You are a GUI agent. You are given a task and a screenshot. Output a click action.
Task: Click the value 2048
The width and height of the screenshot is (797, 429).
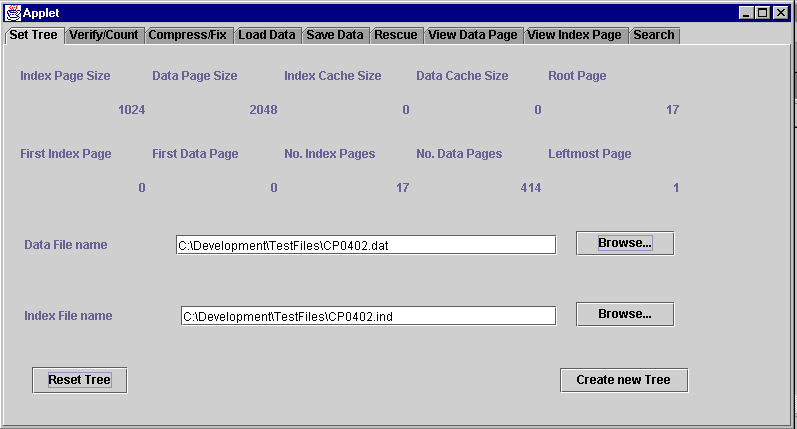[x=263, y=110]
